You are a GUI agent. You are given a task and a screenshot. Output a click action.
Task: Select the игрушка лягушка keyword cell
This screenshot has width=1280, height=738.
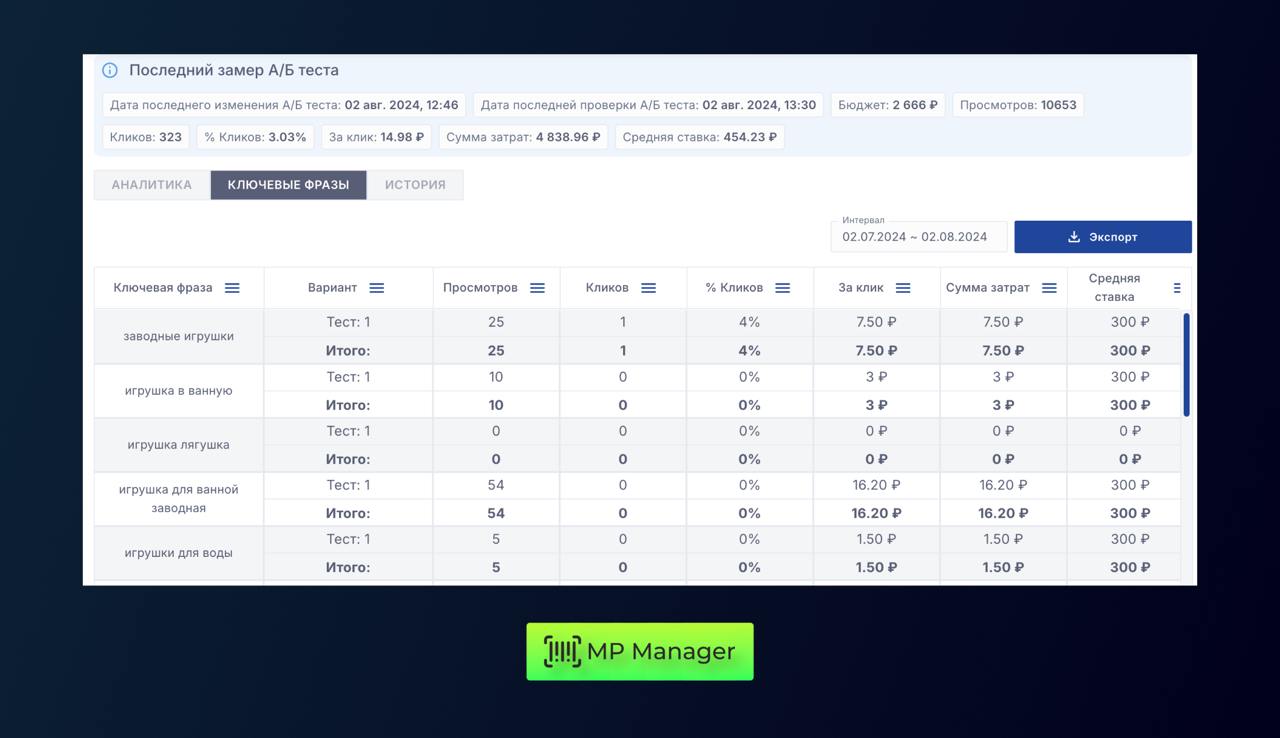click(x=179, y=445)
